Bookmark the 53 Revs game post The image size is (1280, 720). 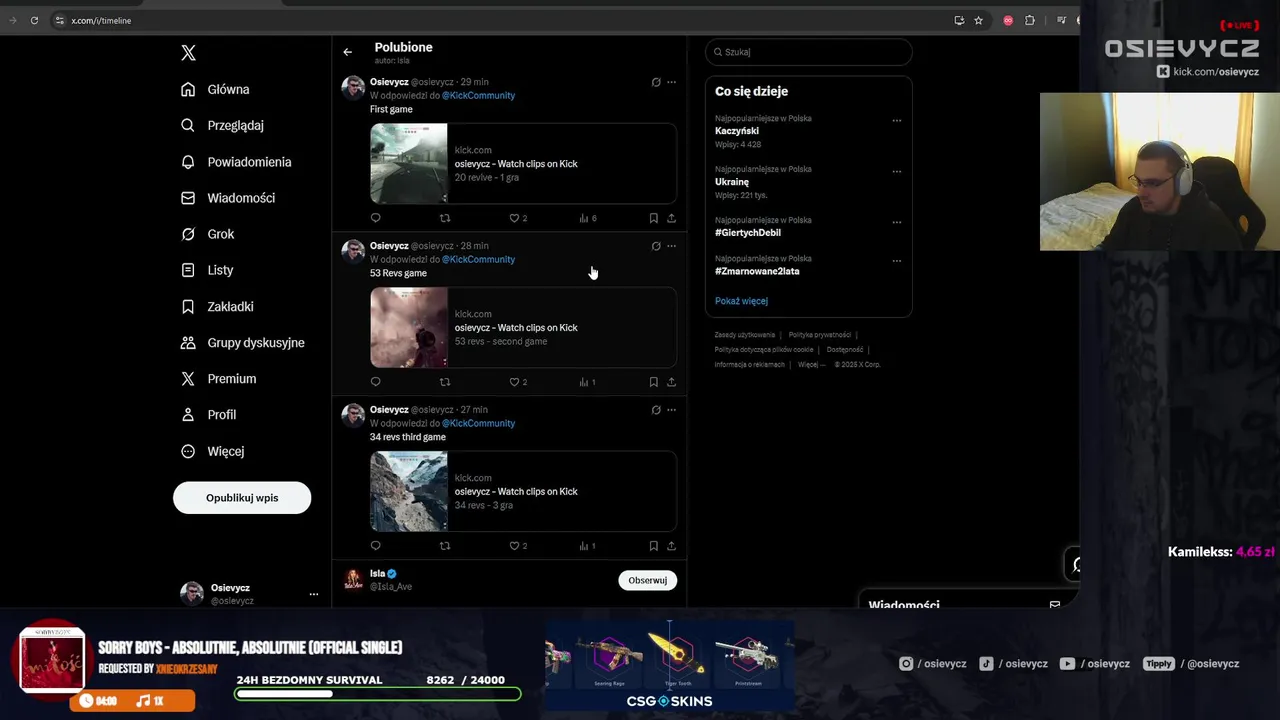653,382
